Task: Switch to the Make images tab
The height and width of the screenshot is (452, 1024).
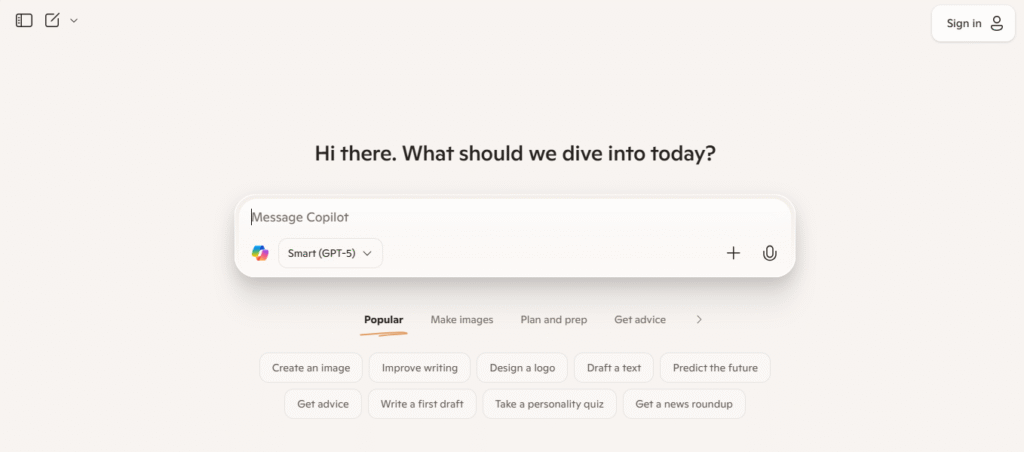Action: coord(462,320)
